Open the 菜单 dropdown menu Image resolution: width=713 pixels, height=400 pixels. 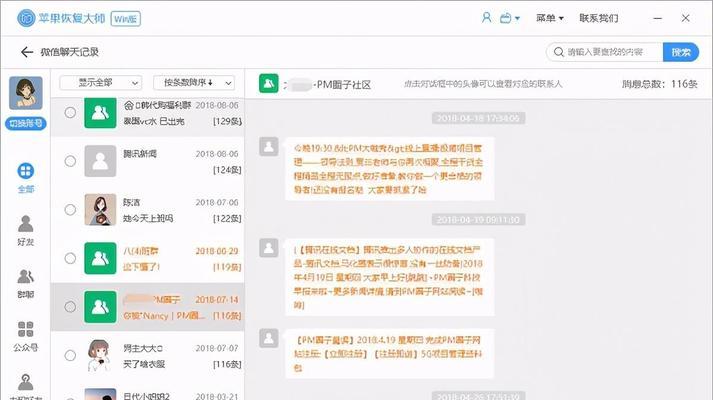(549, 18)
